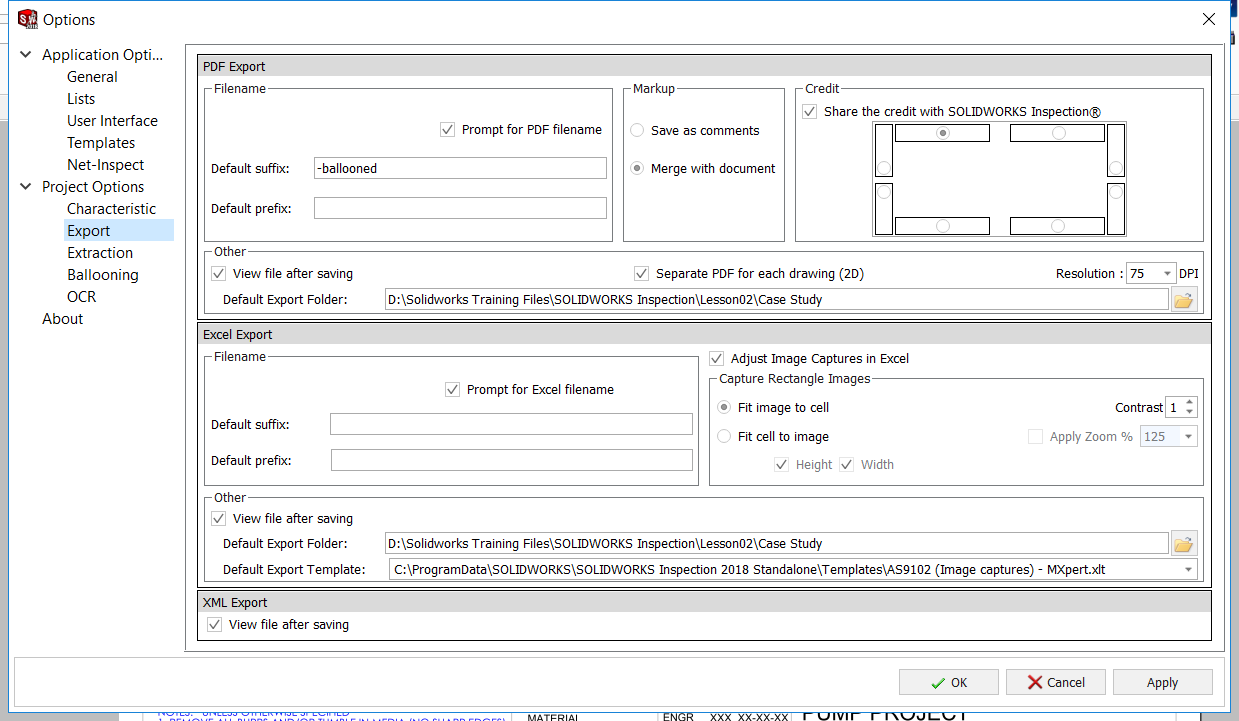Choose Fit image to cell
Screen dimensions: 1239x721
[x=725, y=407]
